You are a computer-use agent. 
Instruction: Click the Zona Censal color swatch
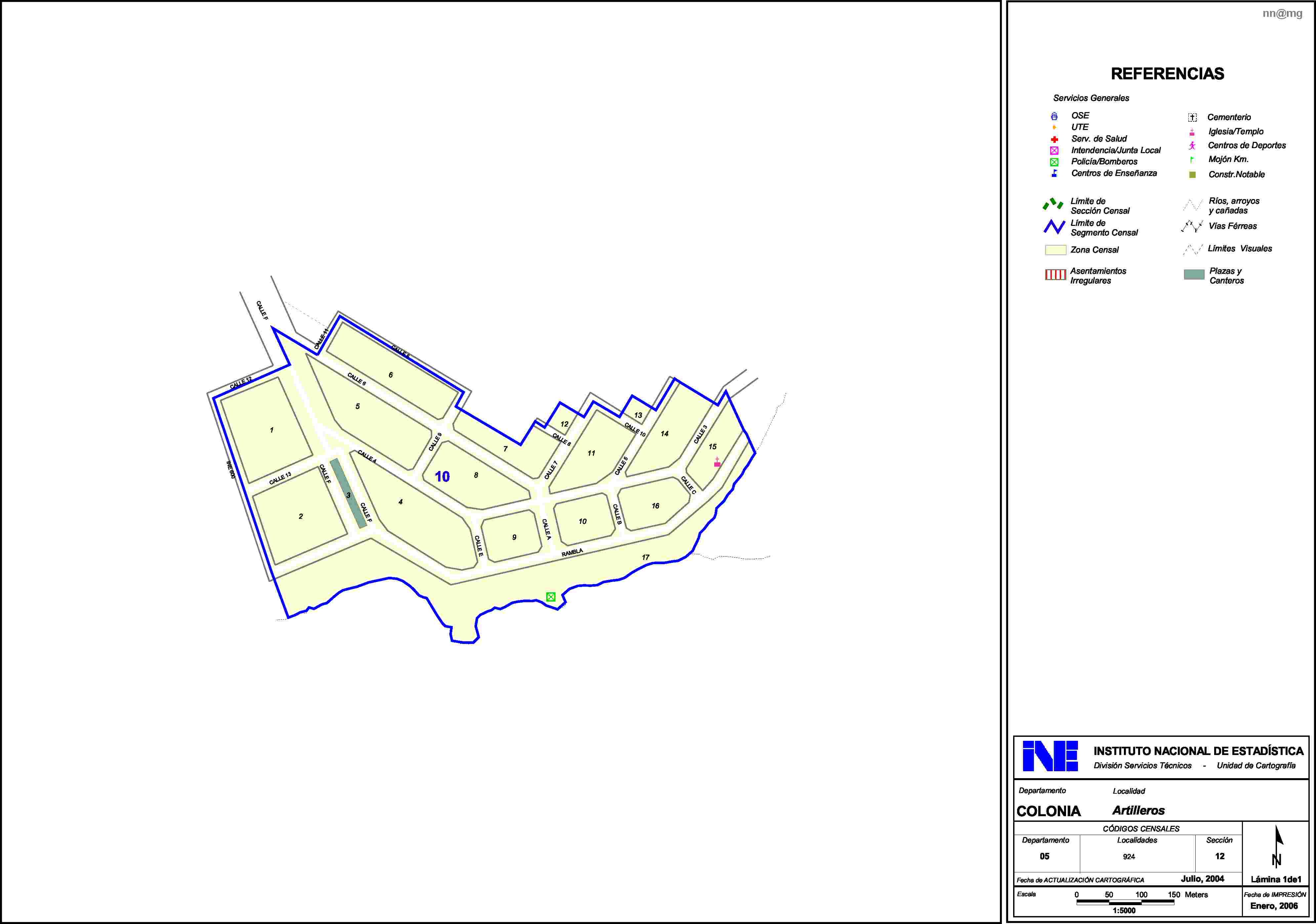click(x=1055, y=250)
